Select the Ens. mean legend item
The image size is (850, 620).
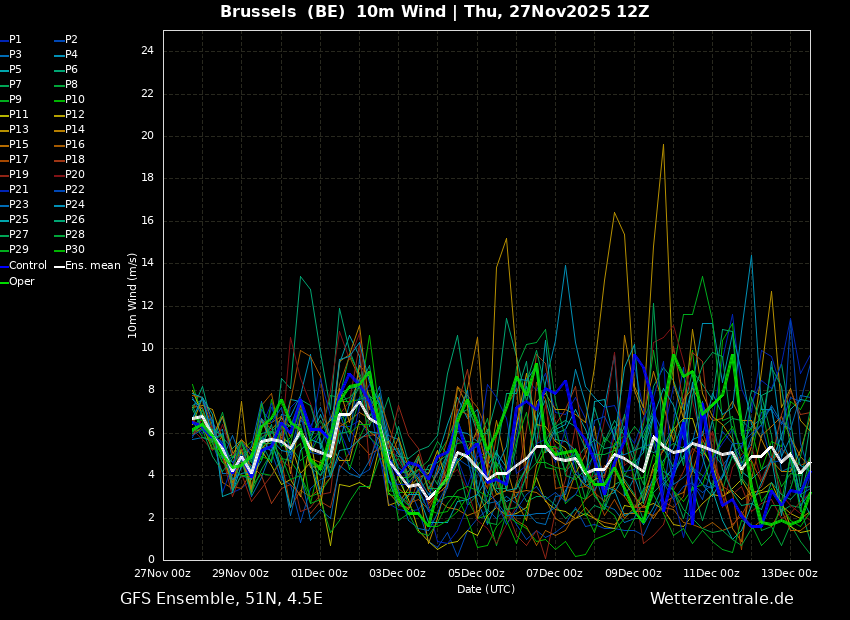click(x=87, y=266)
